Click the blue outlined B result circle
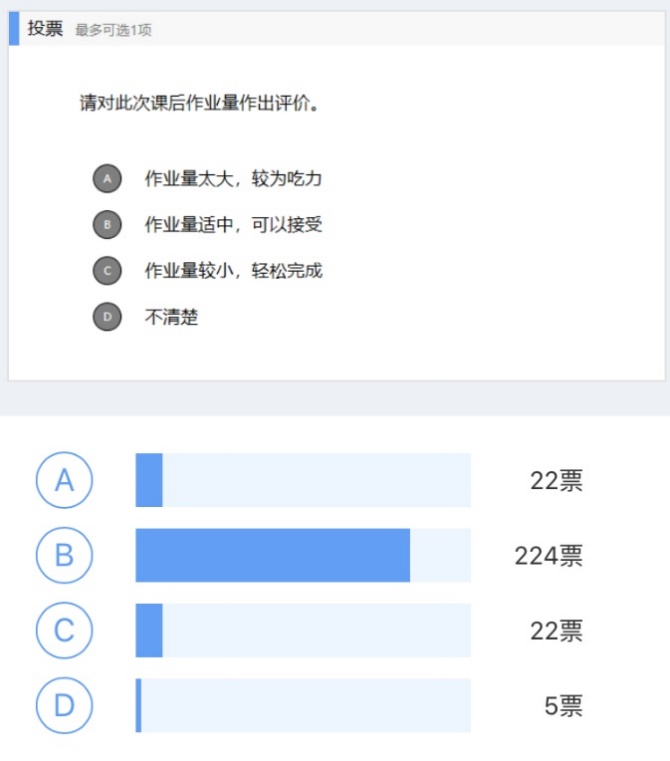 coord(64,555)
